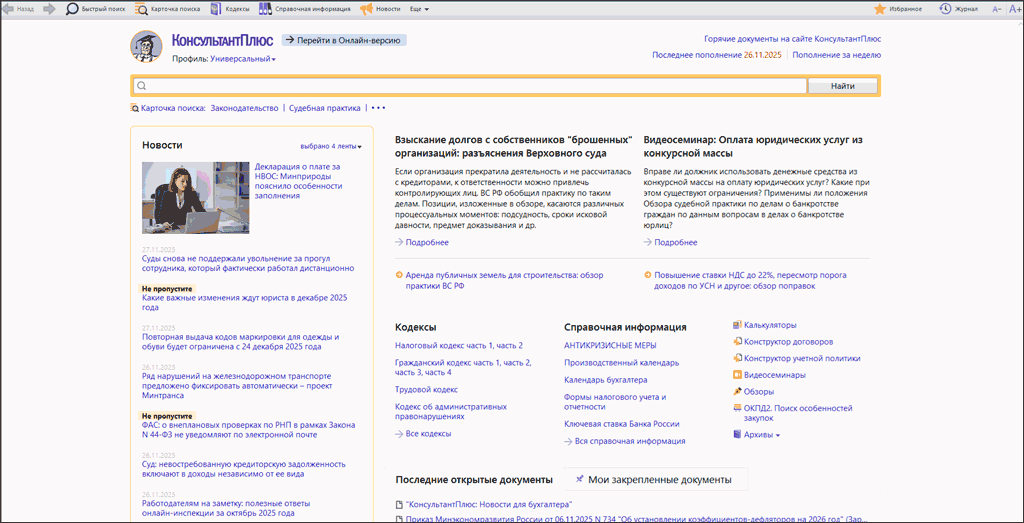This screenshot has width=1024, height=523.
Task: Click the Калькуляторы icon link
Action: tap(738, 325)
